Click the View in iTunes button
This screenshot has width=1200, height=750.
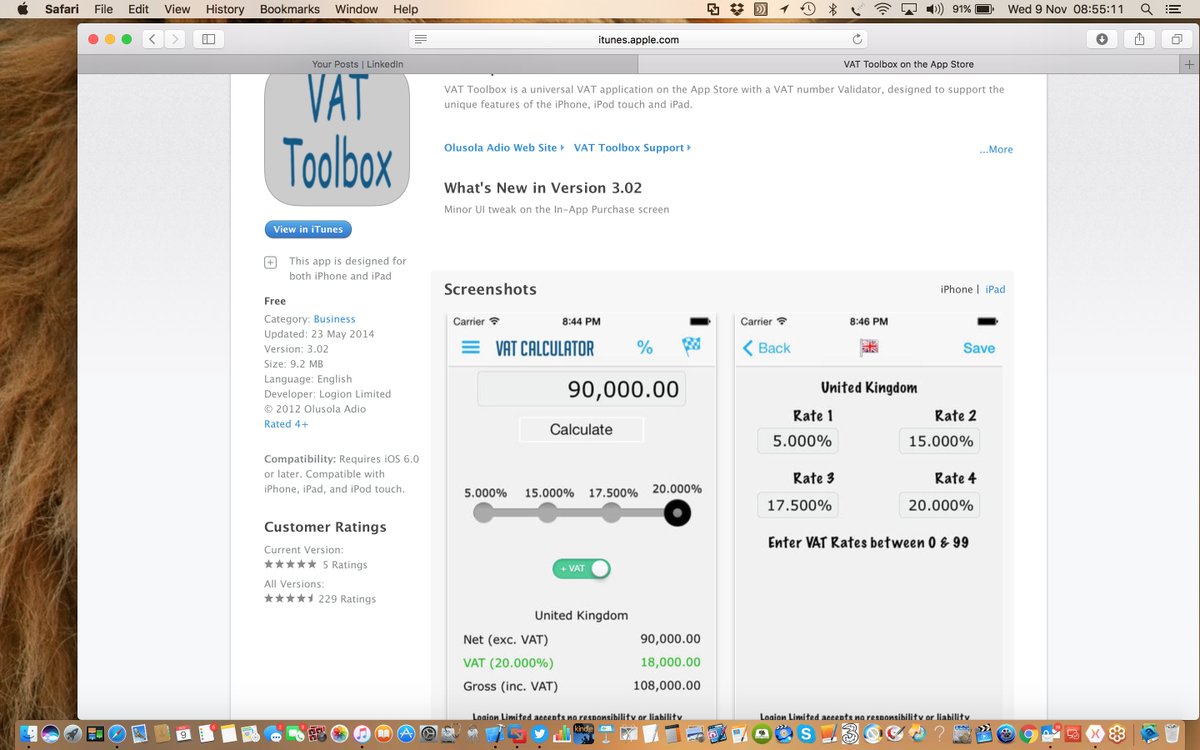[x=308, y=229]
